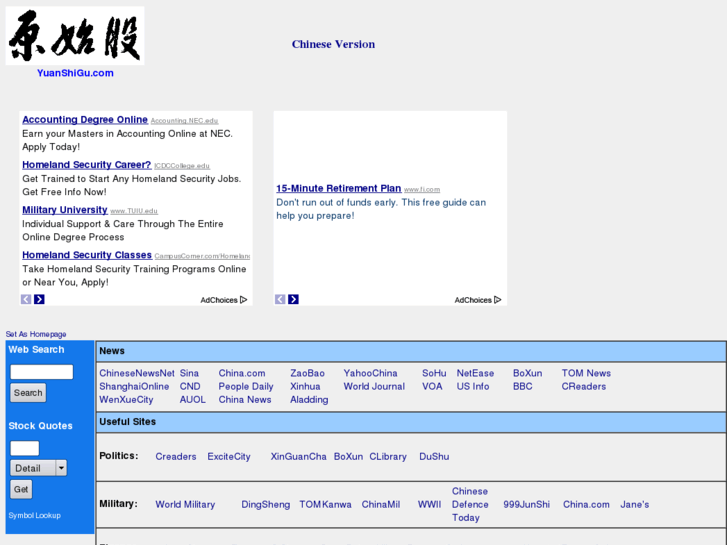Open the Symbol Lookup link
727x545 pixels.
(34, 515)
